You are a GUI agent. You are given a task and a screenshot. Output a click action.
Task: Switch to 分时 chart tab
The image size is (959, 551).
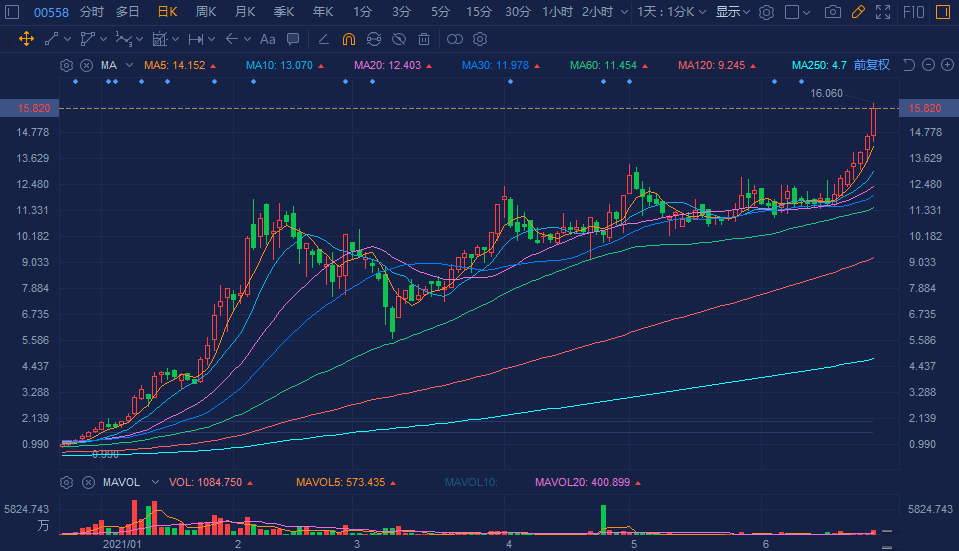click(x=92, y=12)
